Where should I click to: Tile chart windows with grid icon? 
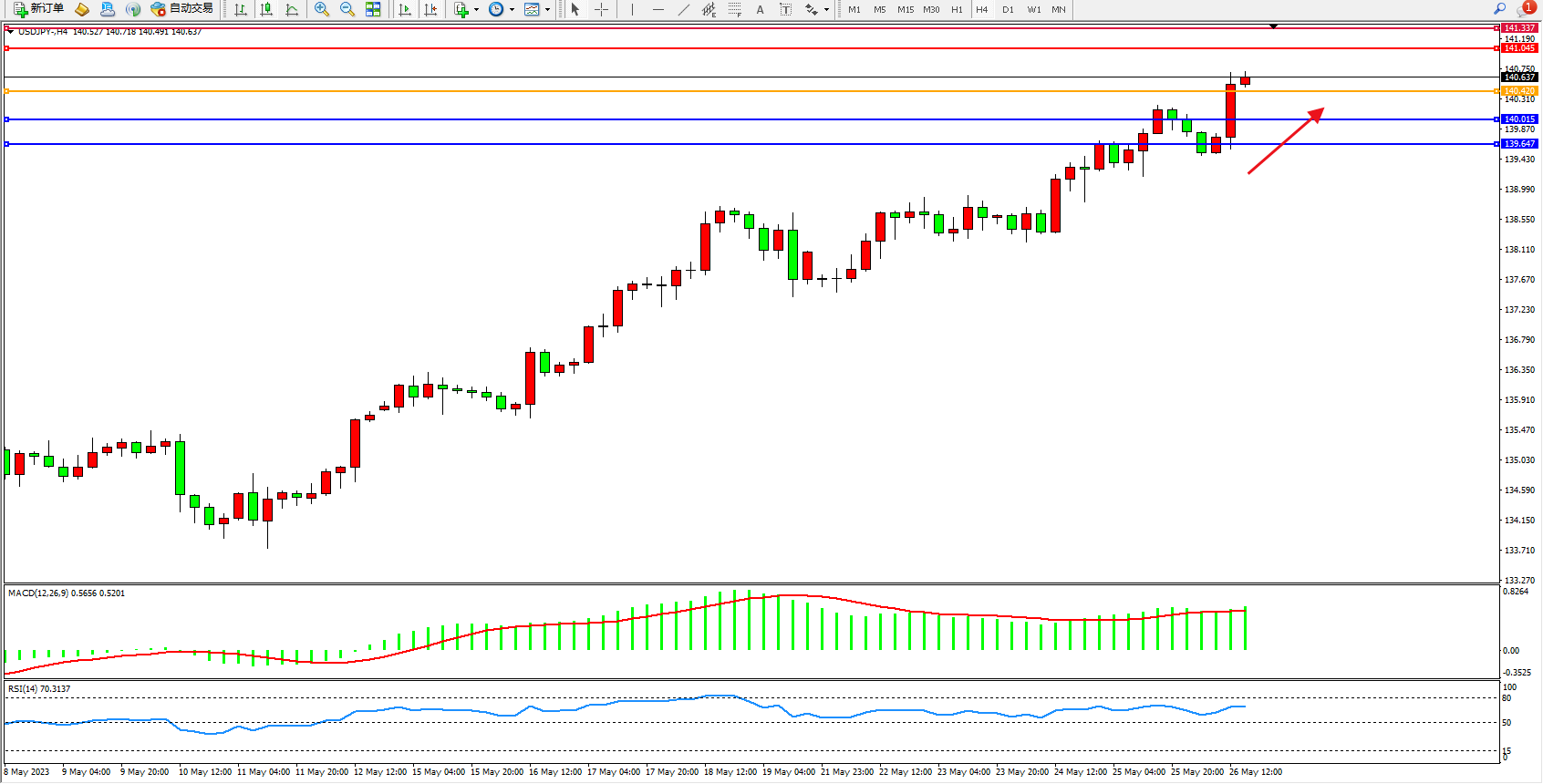[373, 9]
